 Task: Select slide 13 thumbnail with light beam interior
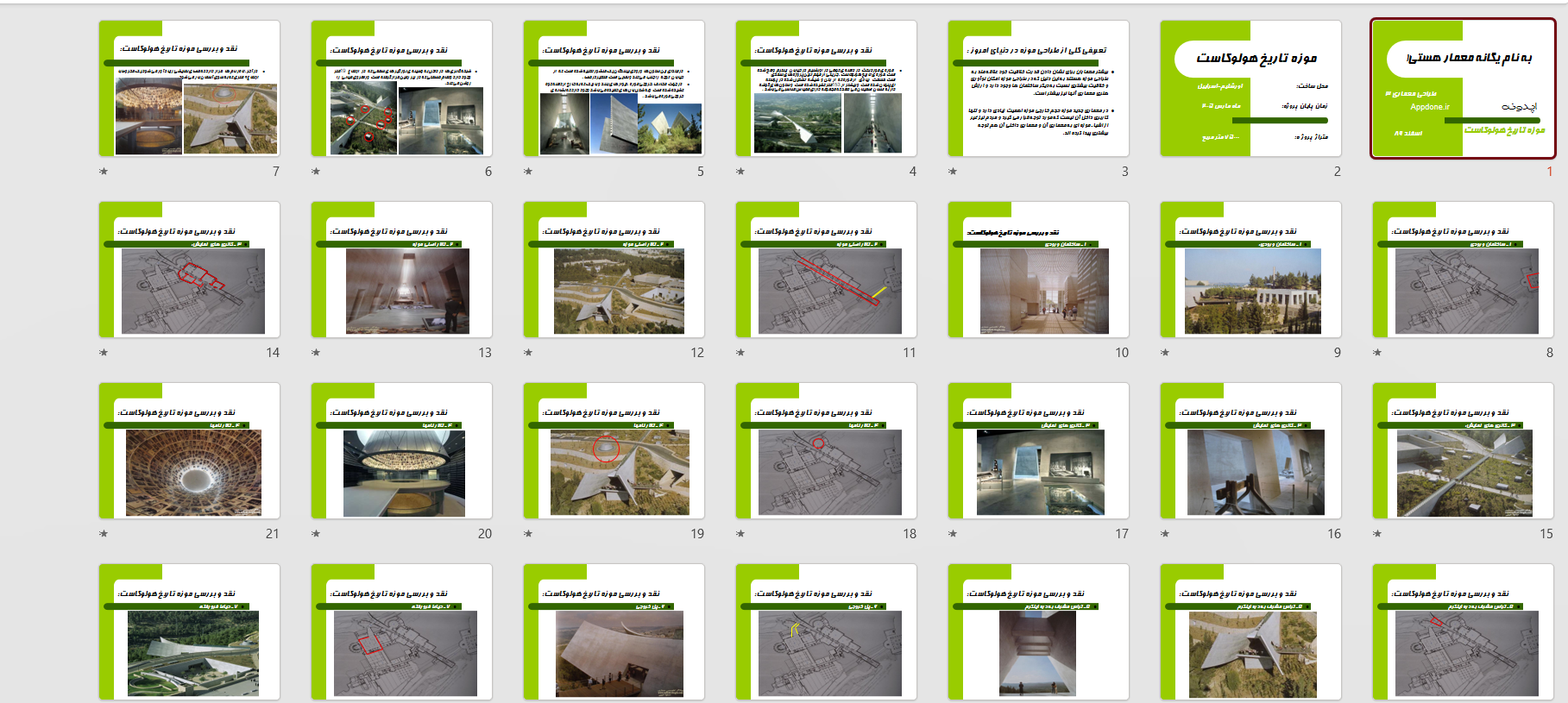pyautogui.click(x=401, y=270)
